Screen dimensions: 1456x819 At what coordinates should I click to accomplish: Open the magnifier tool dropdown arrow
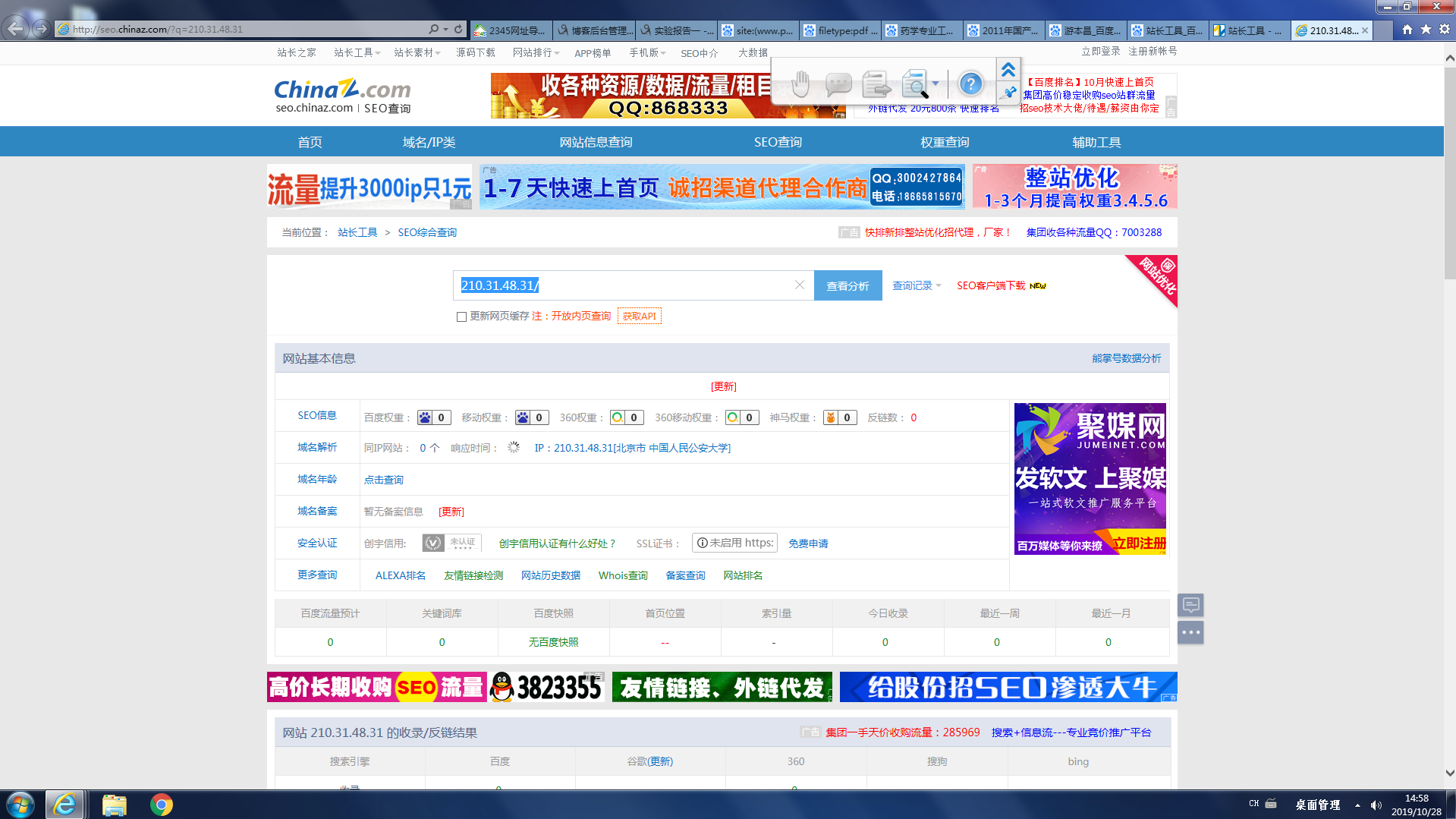click(x=936, y=83)
